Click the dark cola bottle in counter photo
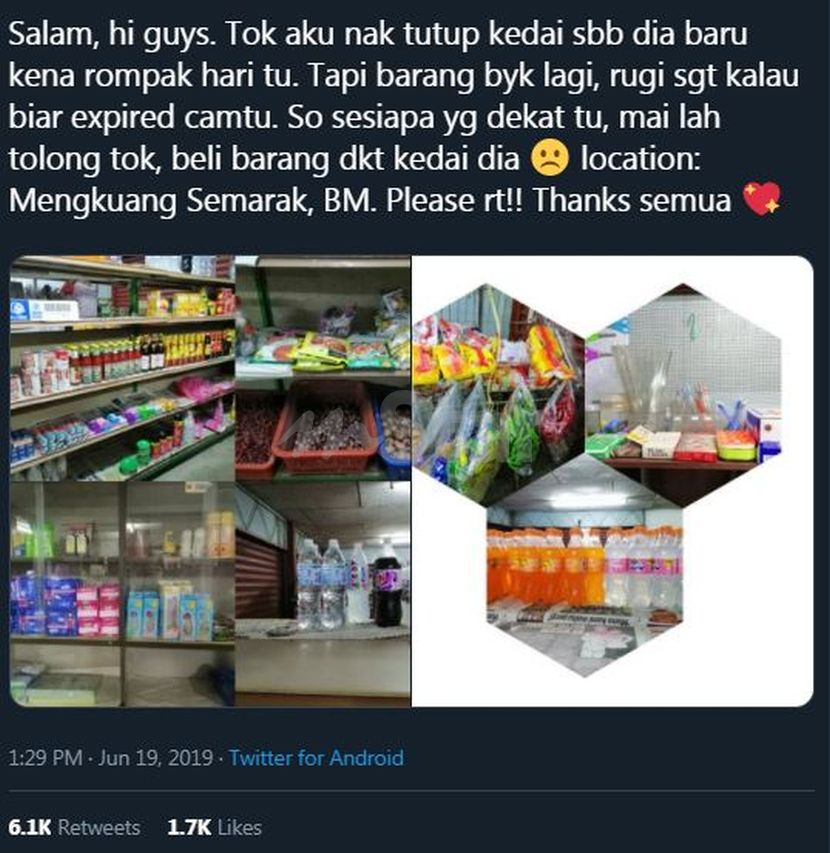Screen dimensions: 830x853 [x=387, y=591]
